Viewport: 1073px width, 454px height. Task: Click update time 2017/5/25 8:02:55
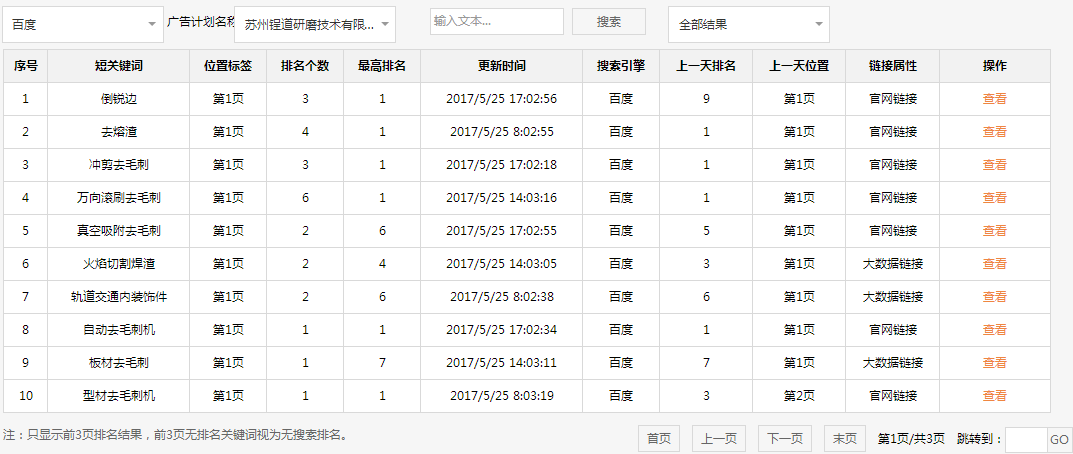pyautogui.click(x=502, y=131)
